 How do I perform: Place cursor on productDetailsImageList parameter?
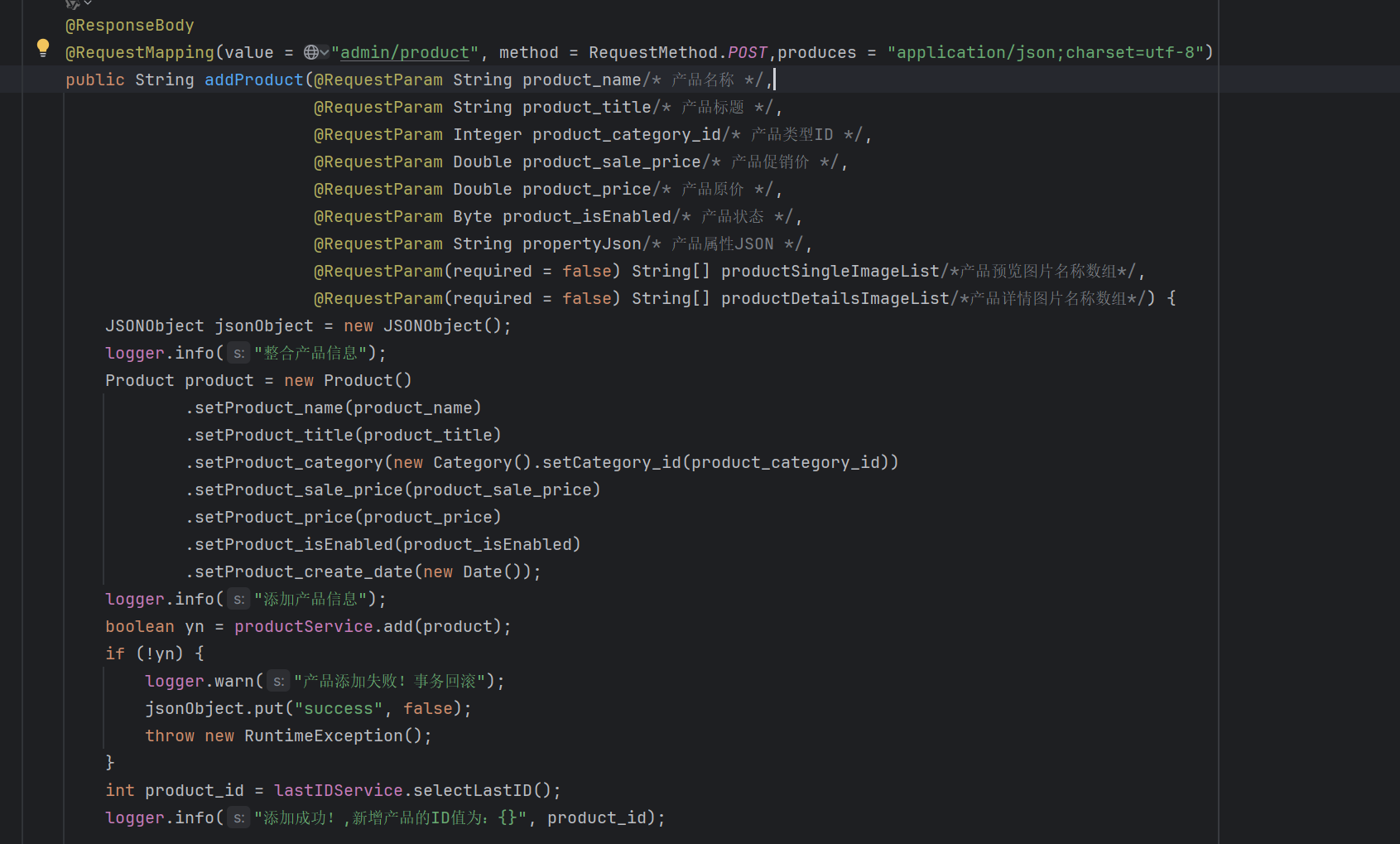[x=835, y=298]
